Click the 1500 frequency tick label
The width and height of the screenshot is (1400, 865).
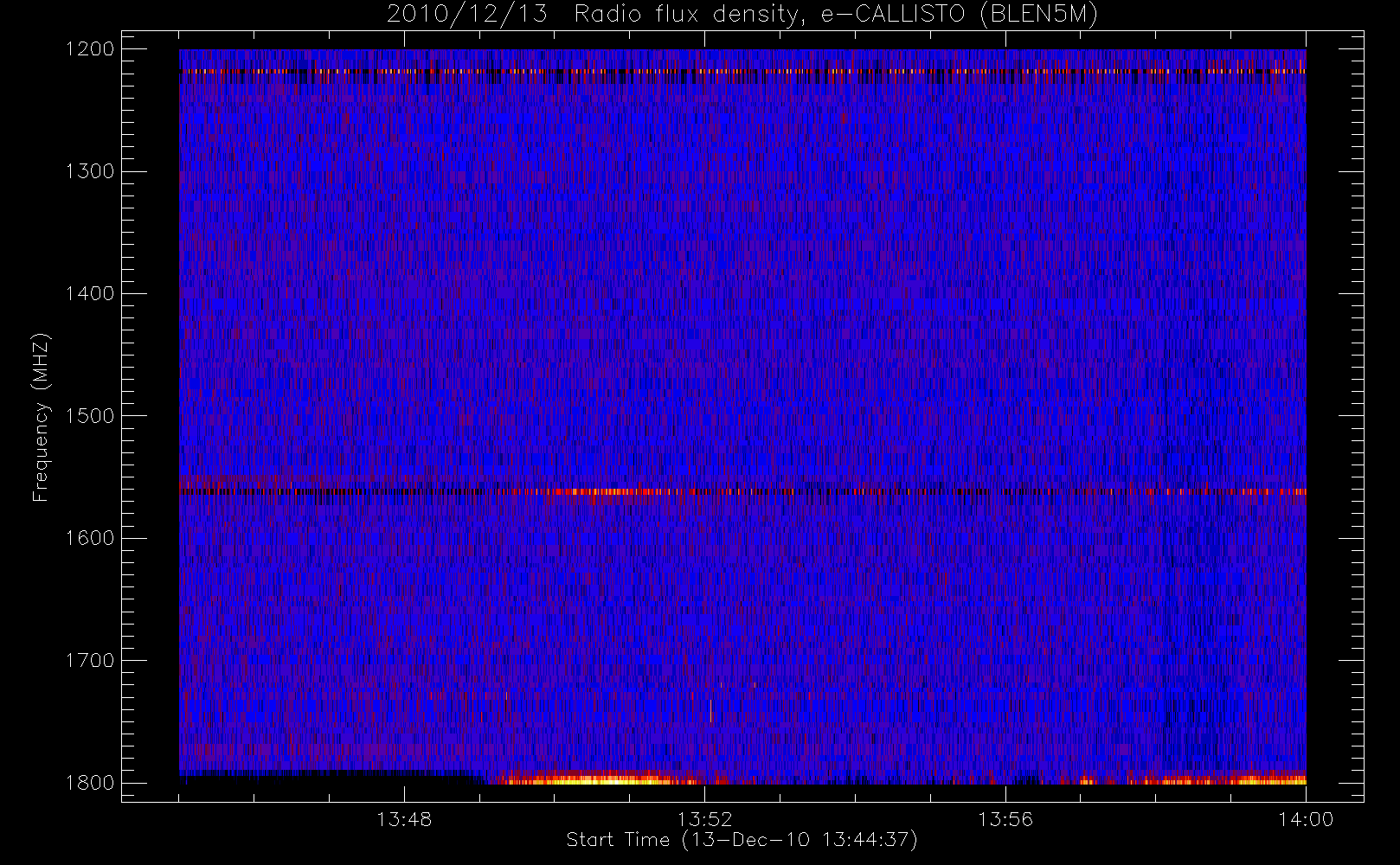tap(90, 416)
